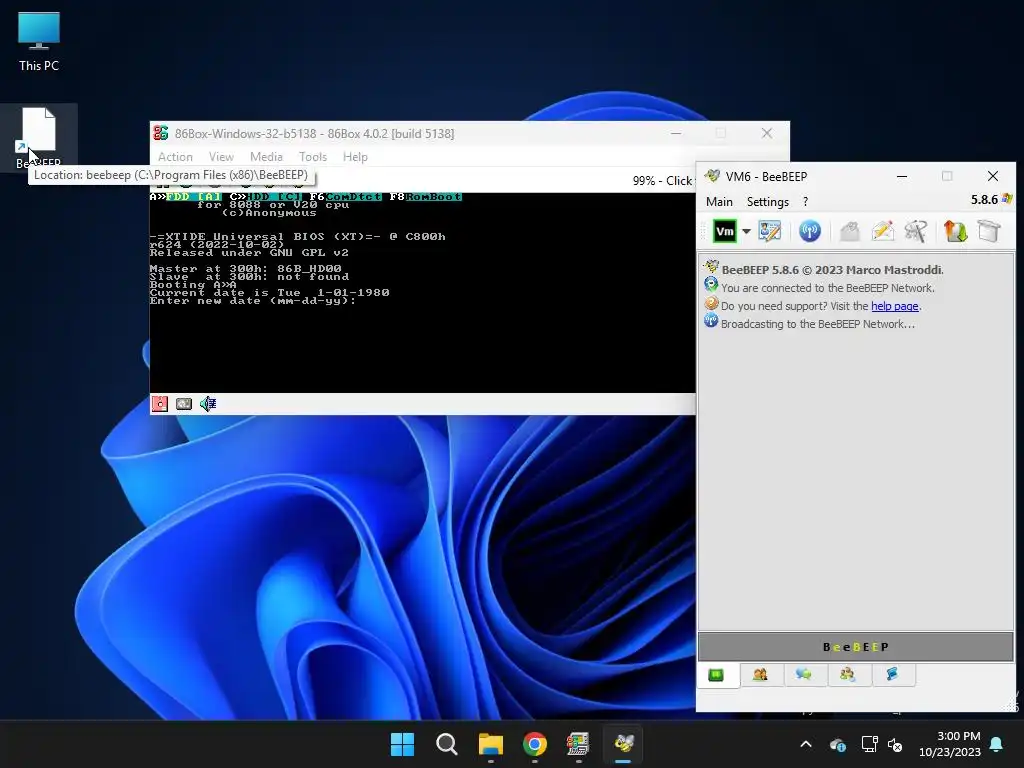
Task: Open the notifications bell icon
Action: pos(997,744)
